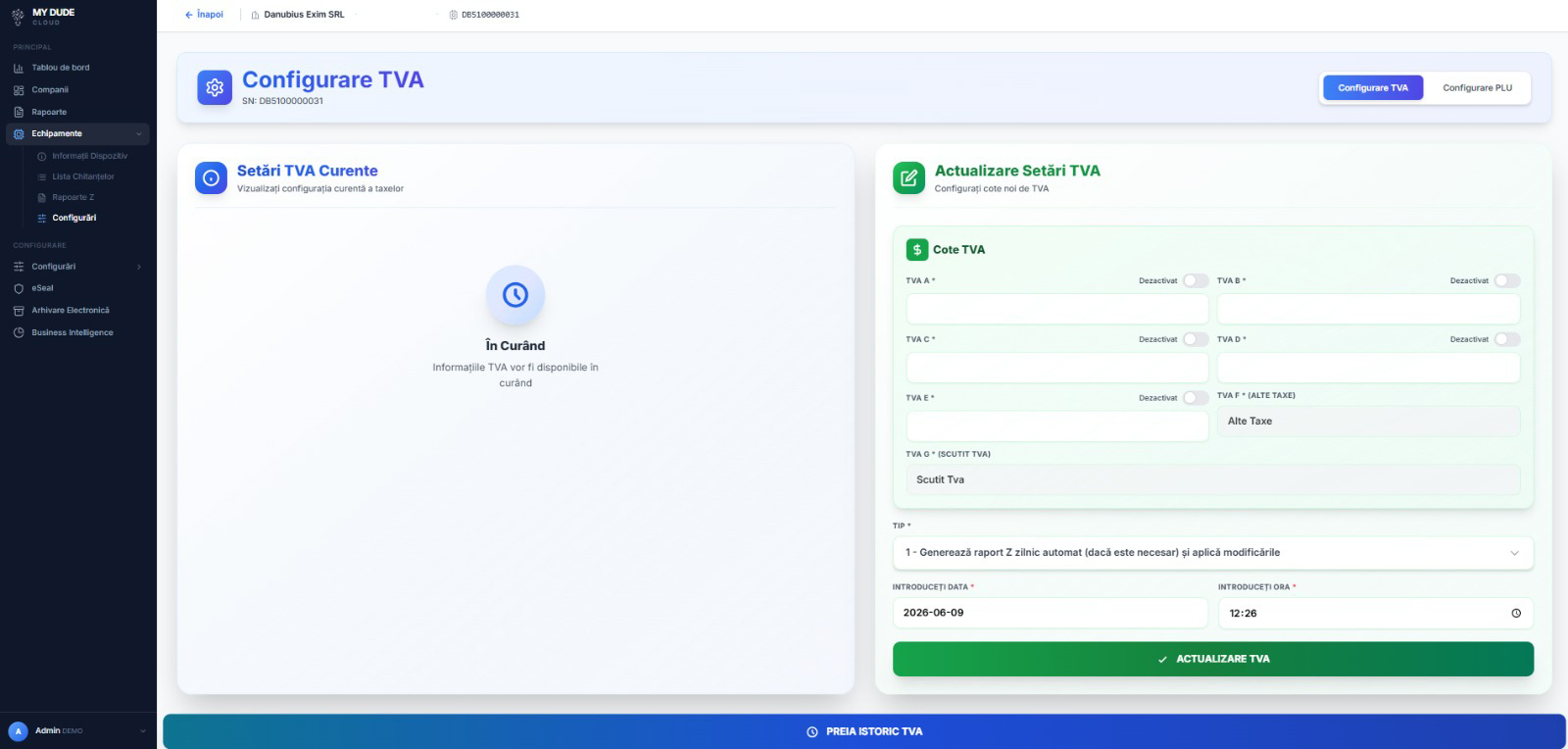Screen dimensions: 1568x749
Task: Click the My Dude Cloud logo icon
Action: click(x=18, y=16)
